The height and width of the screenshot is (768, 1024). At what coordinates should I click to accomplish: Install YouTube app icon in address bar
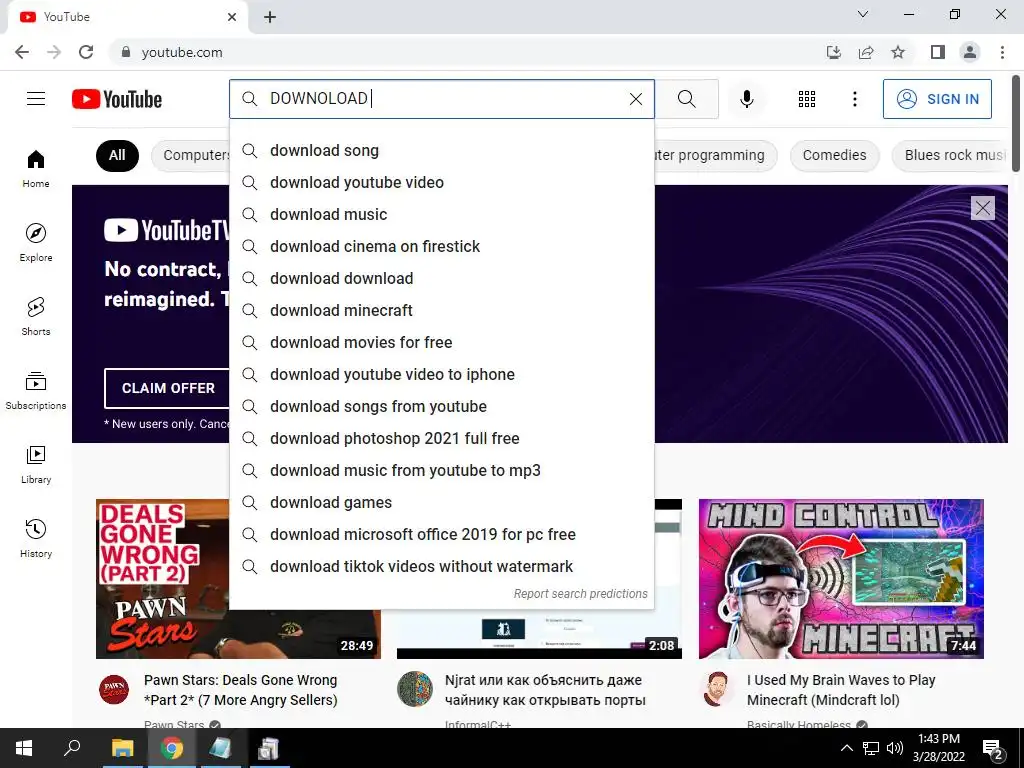click(833, 52)
